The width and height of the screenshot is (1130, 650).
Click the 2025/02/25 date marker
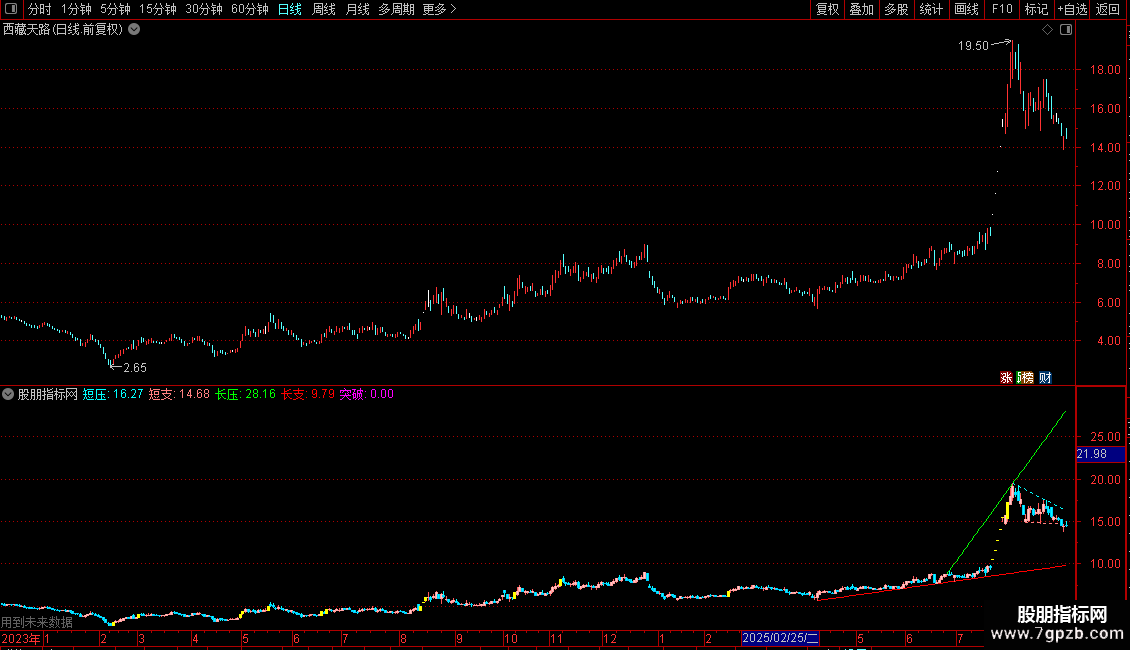780,638
